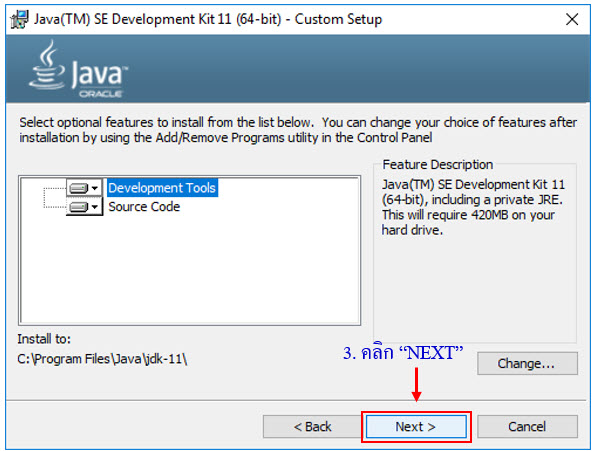The image size is (593, 451).
Task: Click the blue Thai "NEXT" annotation text
Action: [x=403, y=353]
